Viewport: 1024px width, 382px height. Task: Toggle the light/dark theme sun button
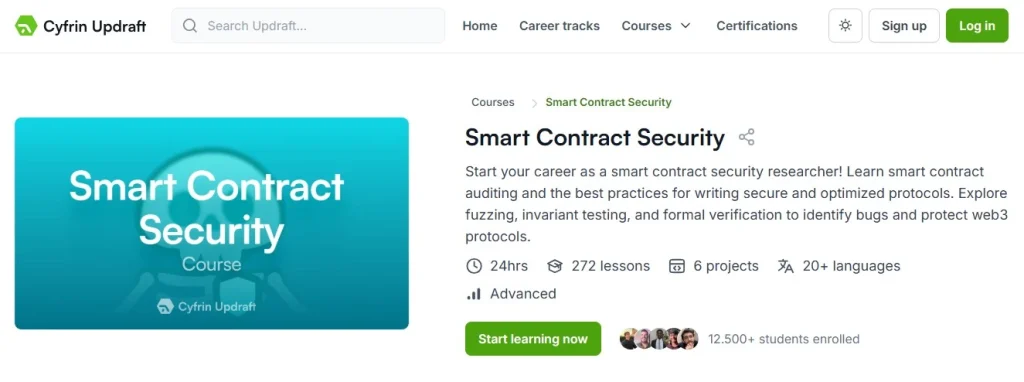coord(845,26)
